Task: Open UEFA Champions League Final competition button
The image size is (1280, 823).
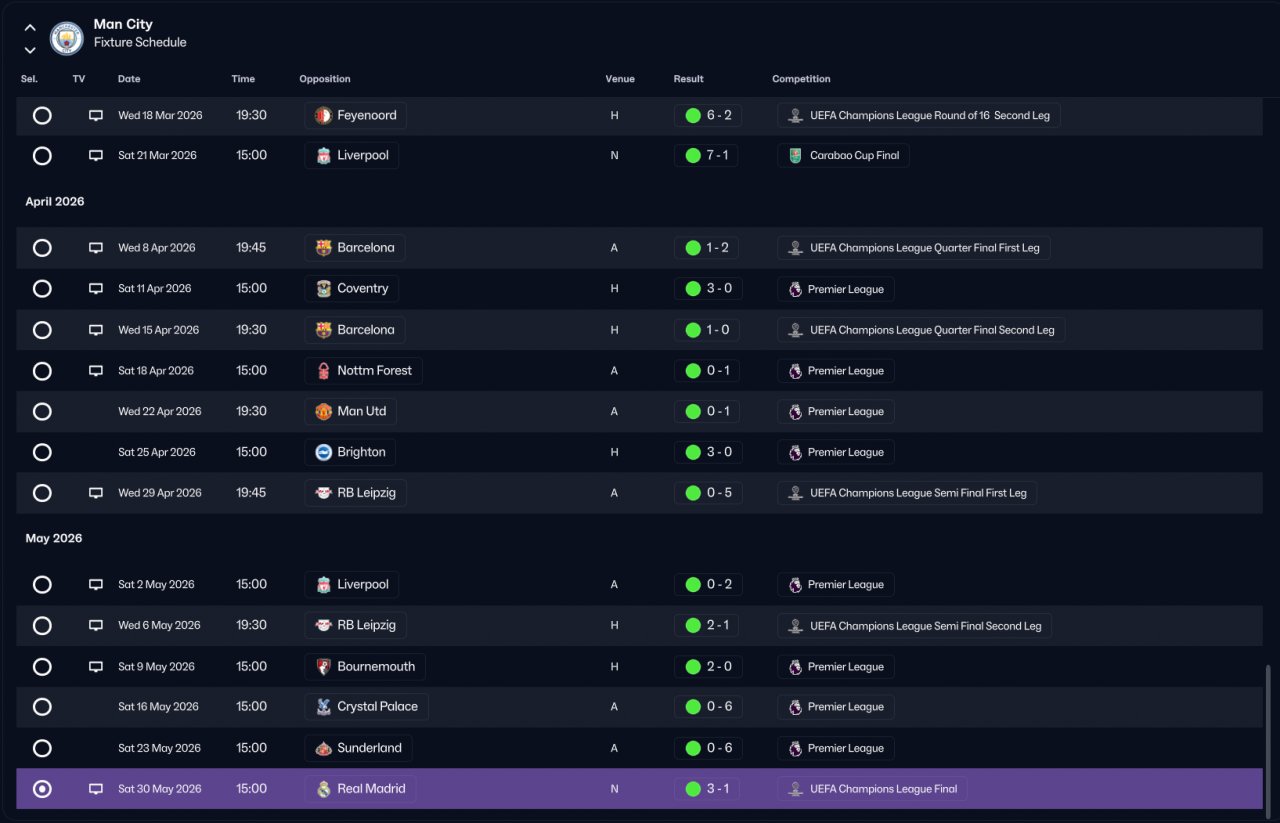Action: pyautogui.click(x=872, y=789)
